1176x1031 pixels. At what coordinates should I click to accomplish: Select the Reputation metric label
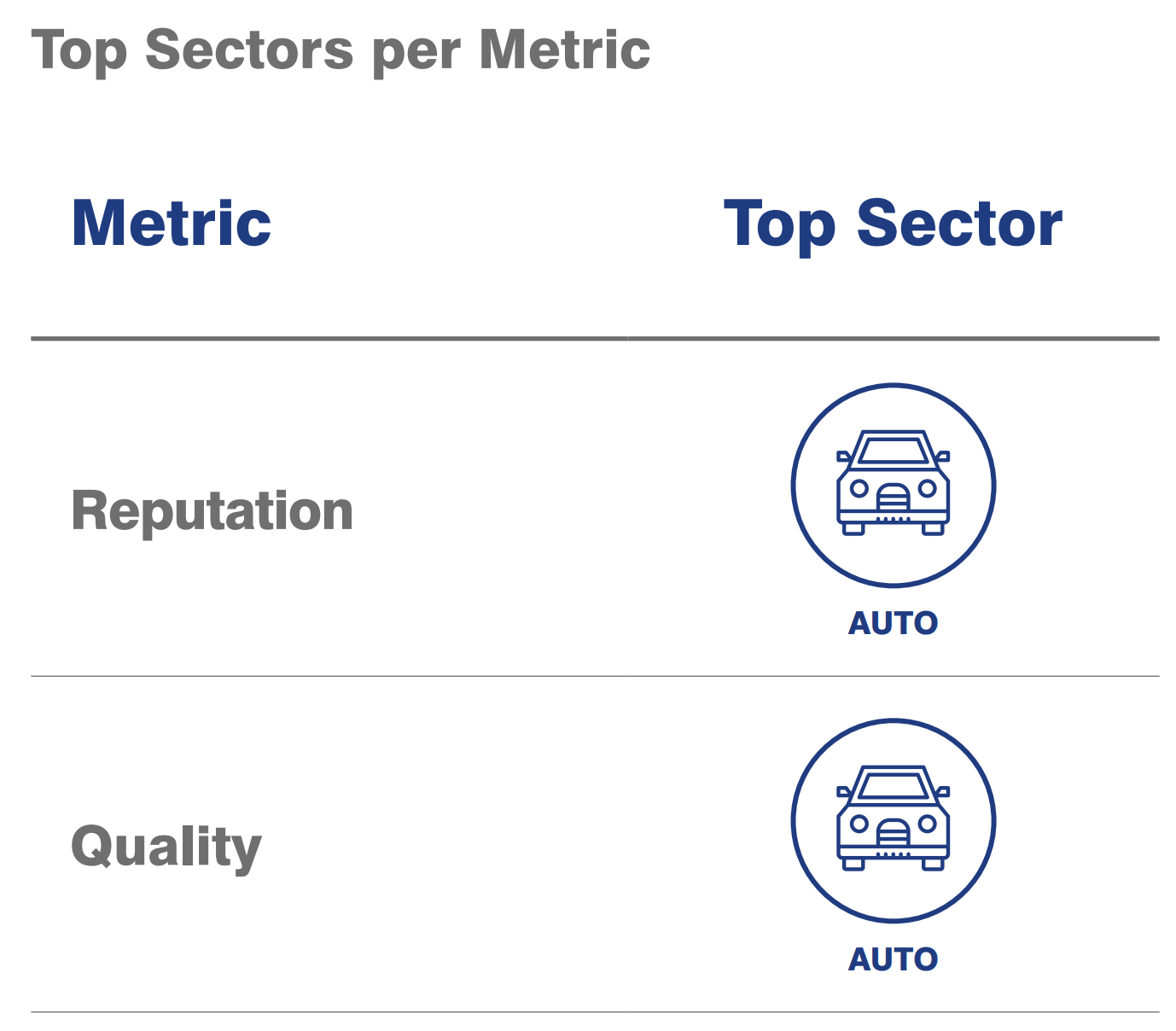pos(212,510)
